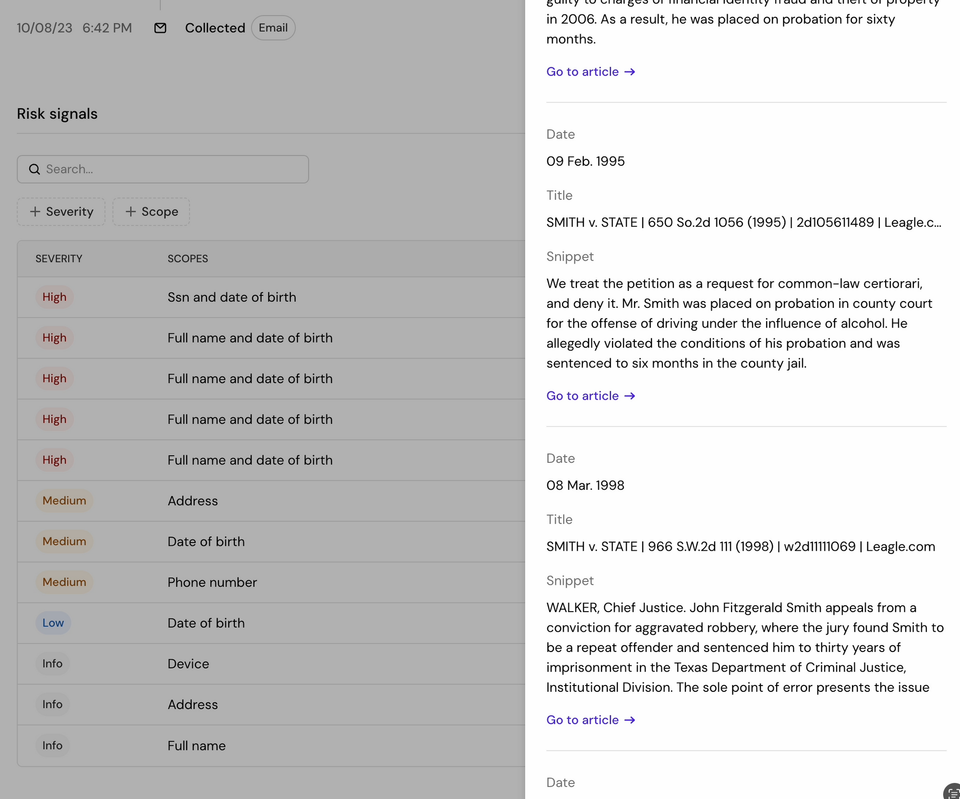The width and height of the screenshot is (960, 799).
Task: Follow the Go to article link under 09 Feb. 1995
Action: pos(582,395)
